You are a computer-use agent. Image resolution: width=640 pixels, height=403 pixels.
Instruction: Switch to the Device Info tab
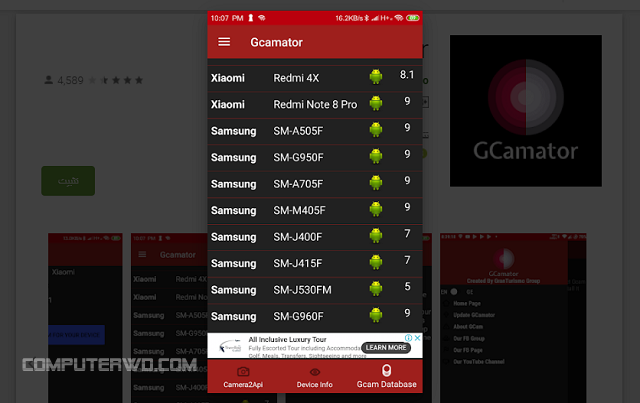(315, 377)
